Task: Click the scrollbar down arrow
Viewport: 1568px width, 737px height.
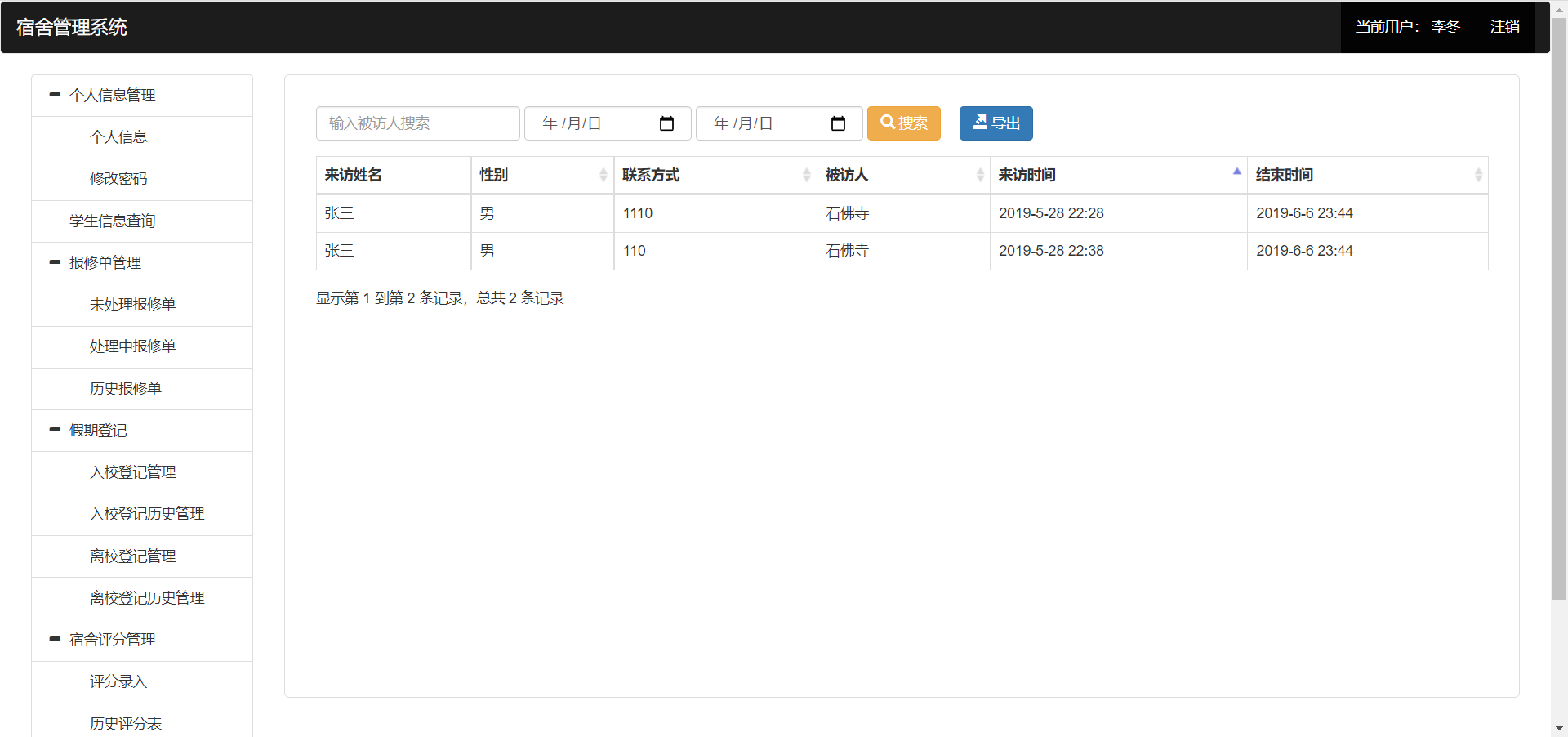Action: click(x=1559, y=728)
